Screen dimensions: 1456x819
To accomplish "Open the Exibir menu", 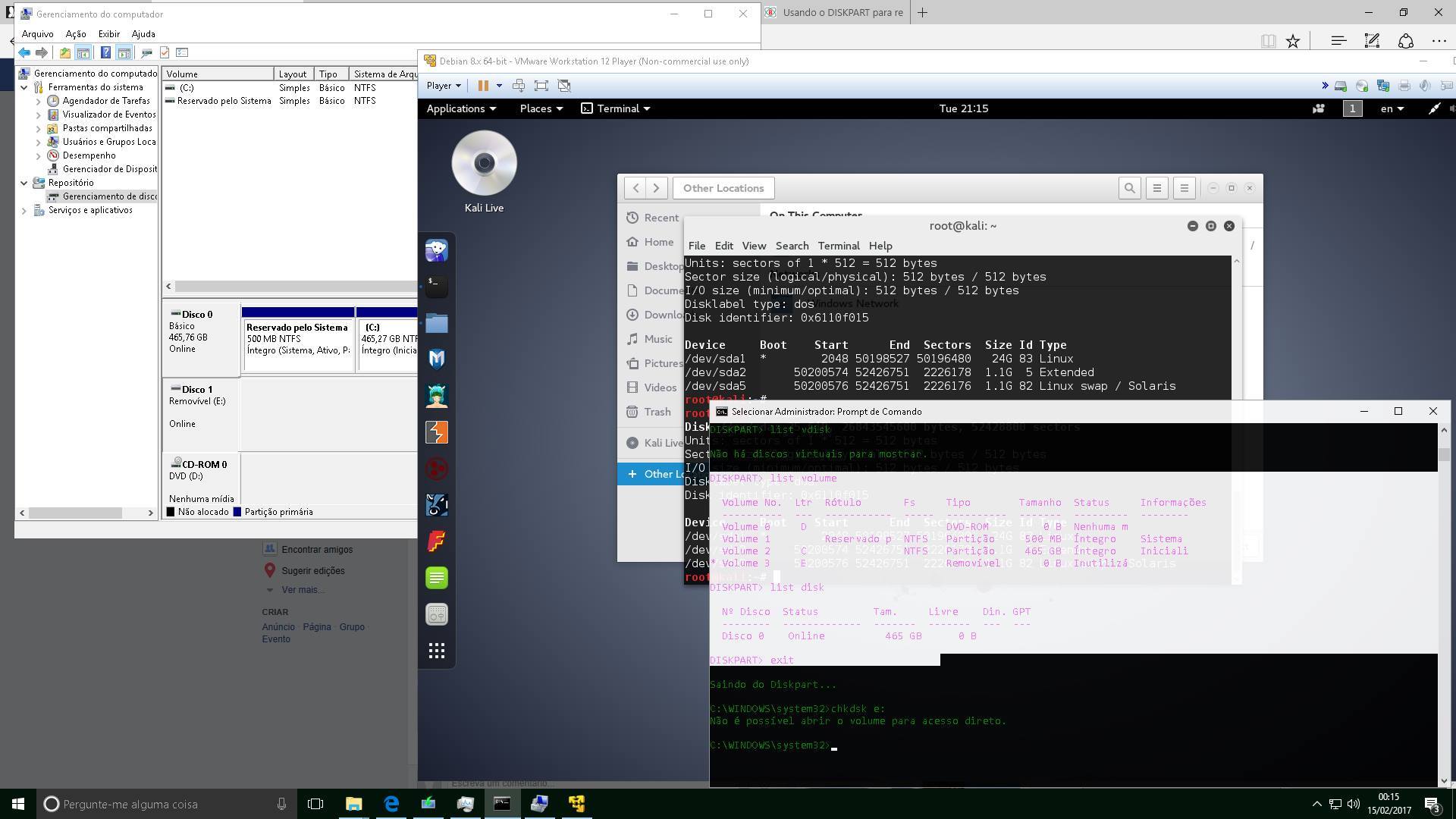I will pos(109,34).
